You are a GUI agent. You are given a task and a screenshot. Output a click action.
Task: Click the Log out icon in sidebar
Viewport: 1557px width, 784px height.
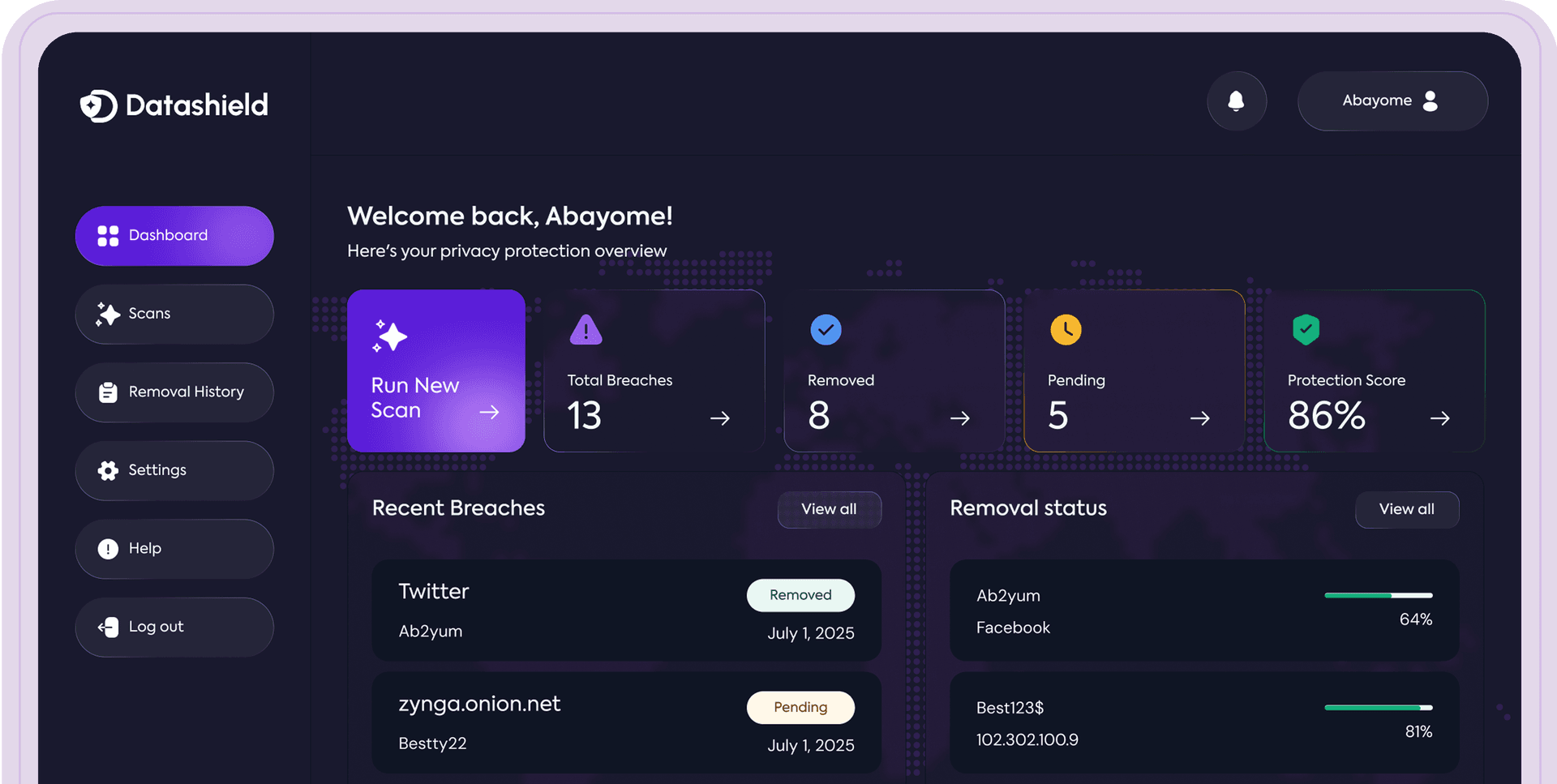(x=107, y=626)
